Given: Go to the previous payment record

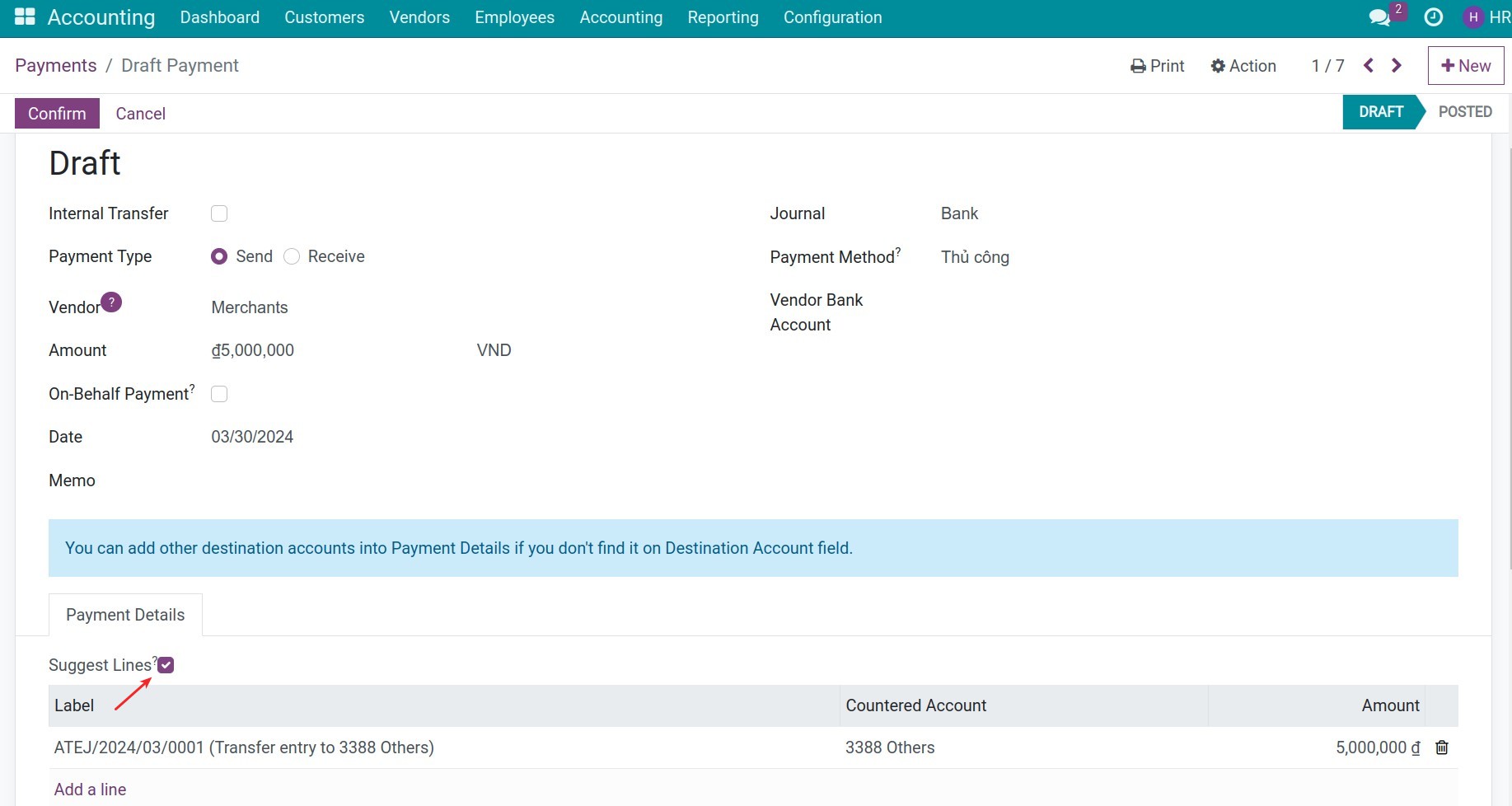Looking at the screenshot, I should click(1369, 66).
